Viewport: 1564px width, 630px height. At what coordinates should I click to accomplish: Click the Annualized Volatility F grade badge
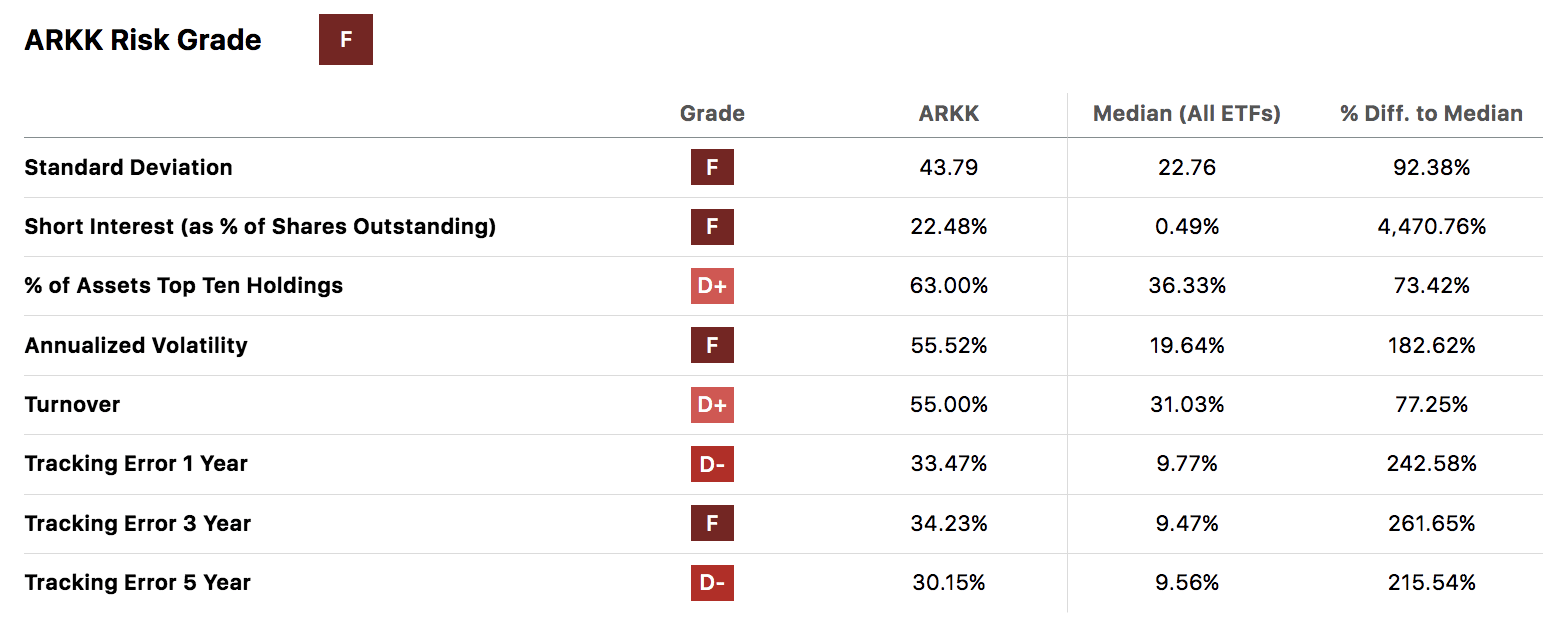[712, 345]
